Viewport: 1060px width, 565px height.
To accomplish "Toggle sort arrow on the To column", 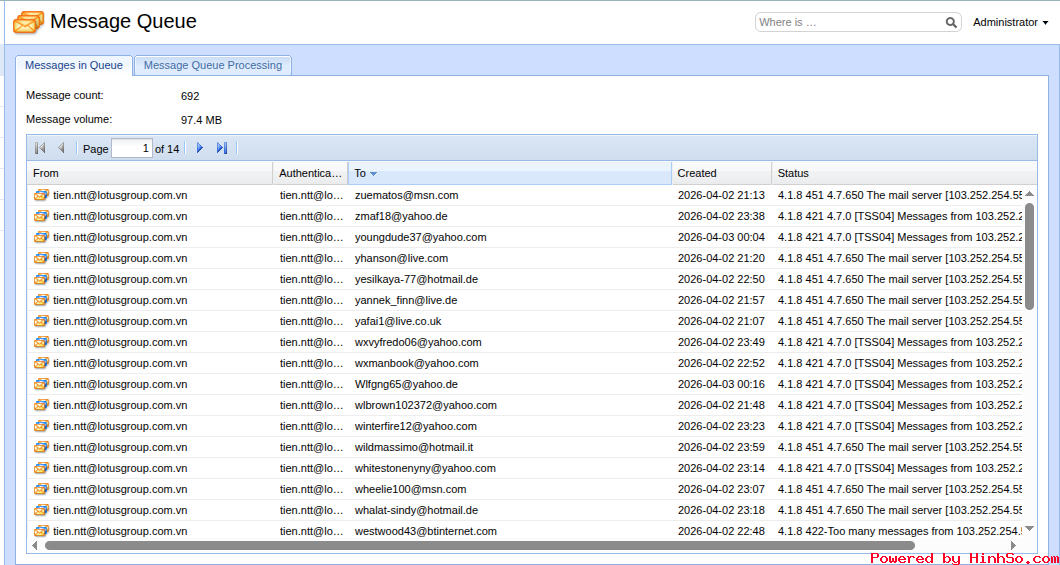I will coord(373,174).
